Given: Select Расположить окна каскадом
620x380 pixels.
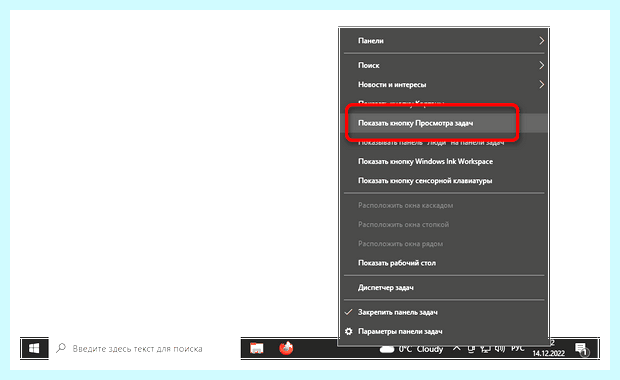Looking at the screenshot, I should [444, 205].
